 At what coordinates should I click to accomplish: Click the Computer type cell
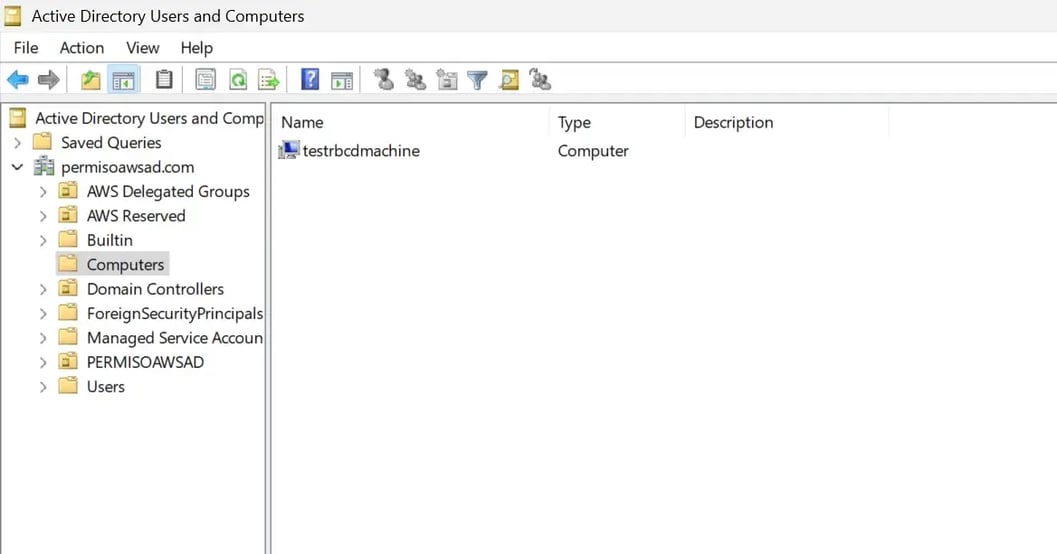593,151
